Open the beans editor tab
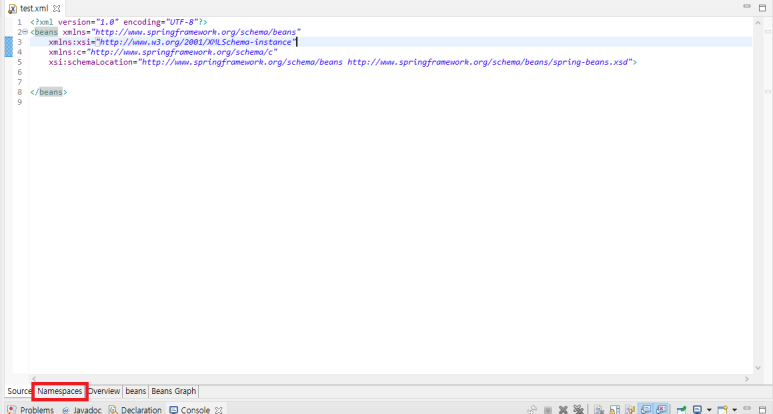This screenshot has height=414, width=773. (136, 391)
